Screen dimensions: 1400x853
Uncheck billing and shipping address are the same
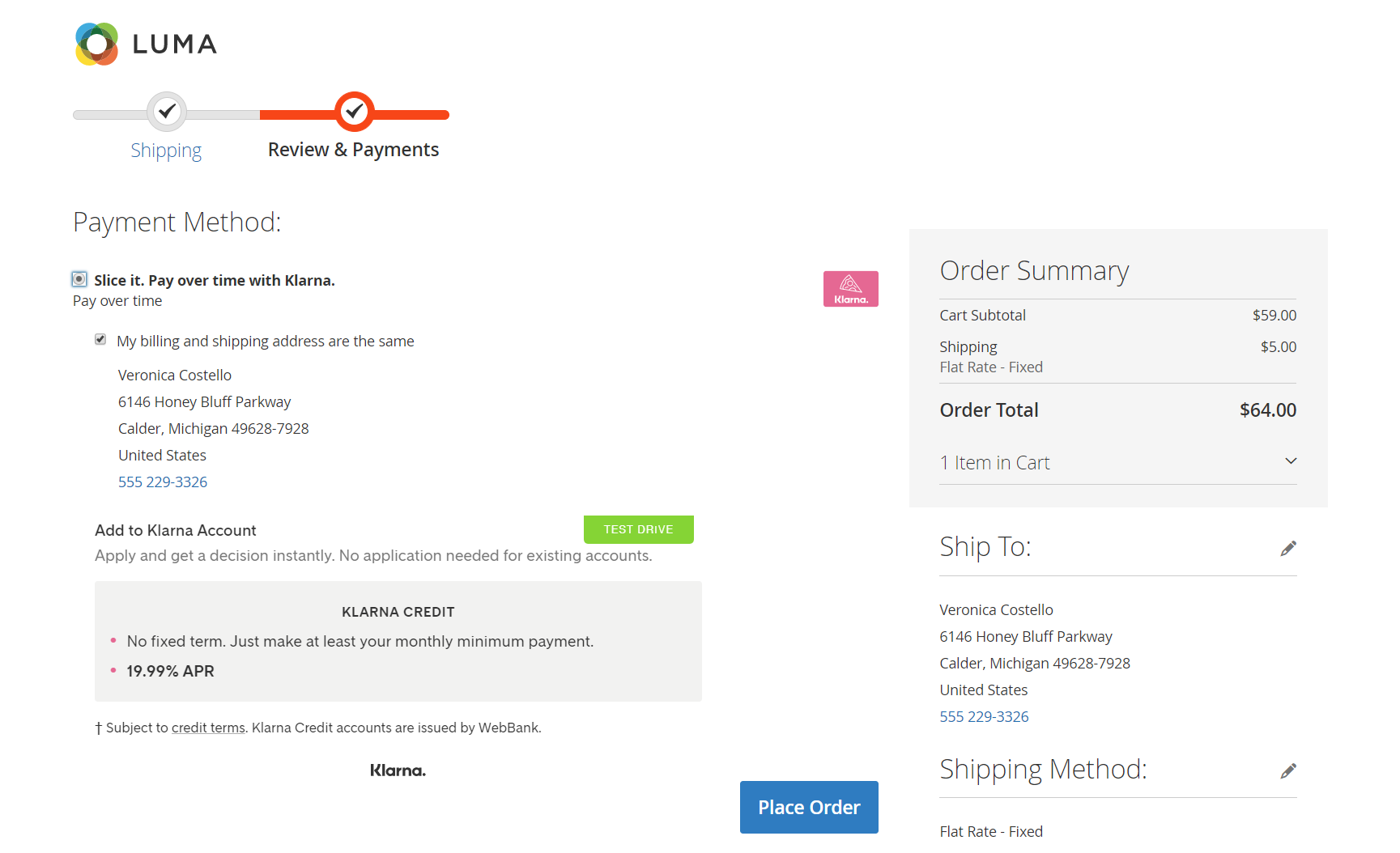pos(100,339)
